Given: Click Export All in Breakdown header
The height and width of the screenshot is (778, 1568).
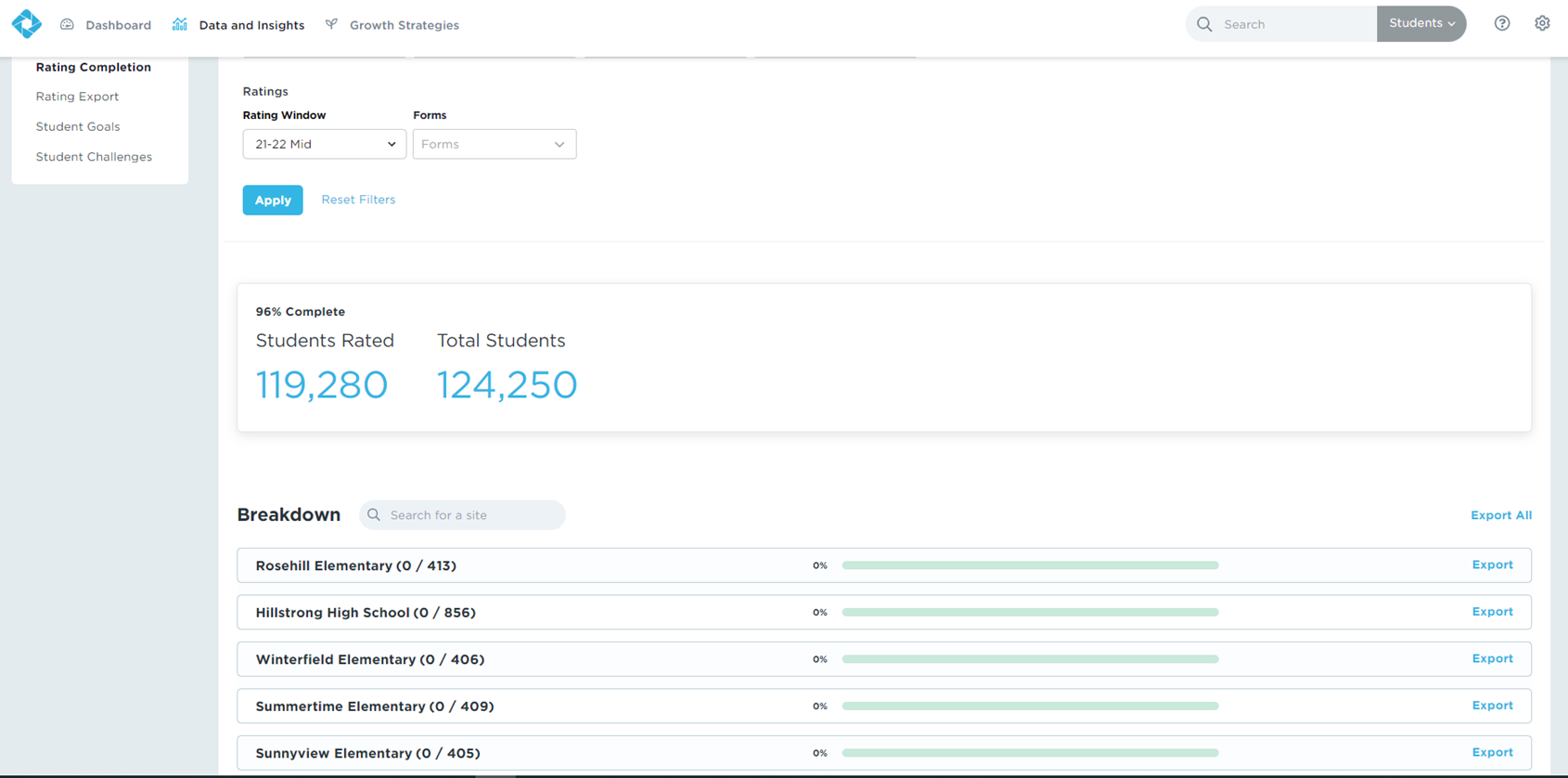Looking at the screenshot, I should point(1500,515).
